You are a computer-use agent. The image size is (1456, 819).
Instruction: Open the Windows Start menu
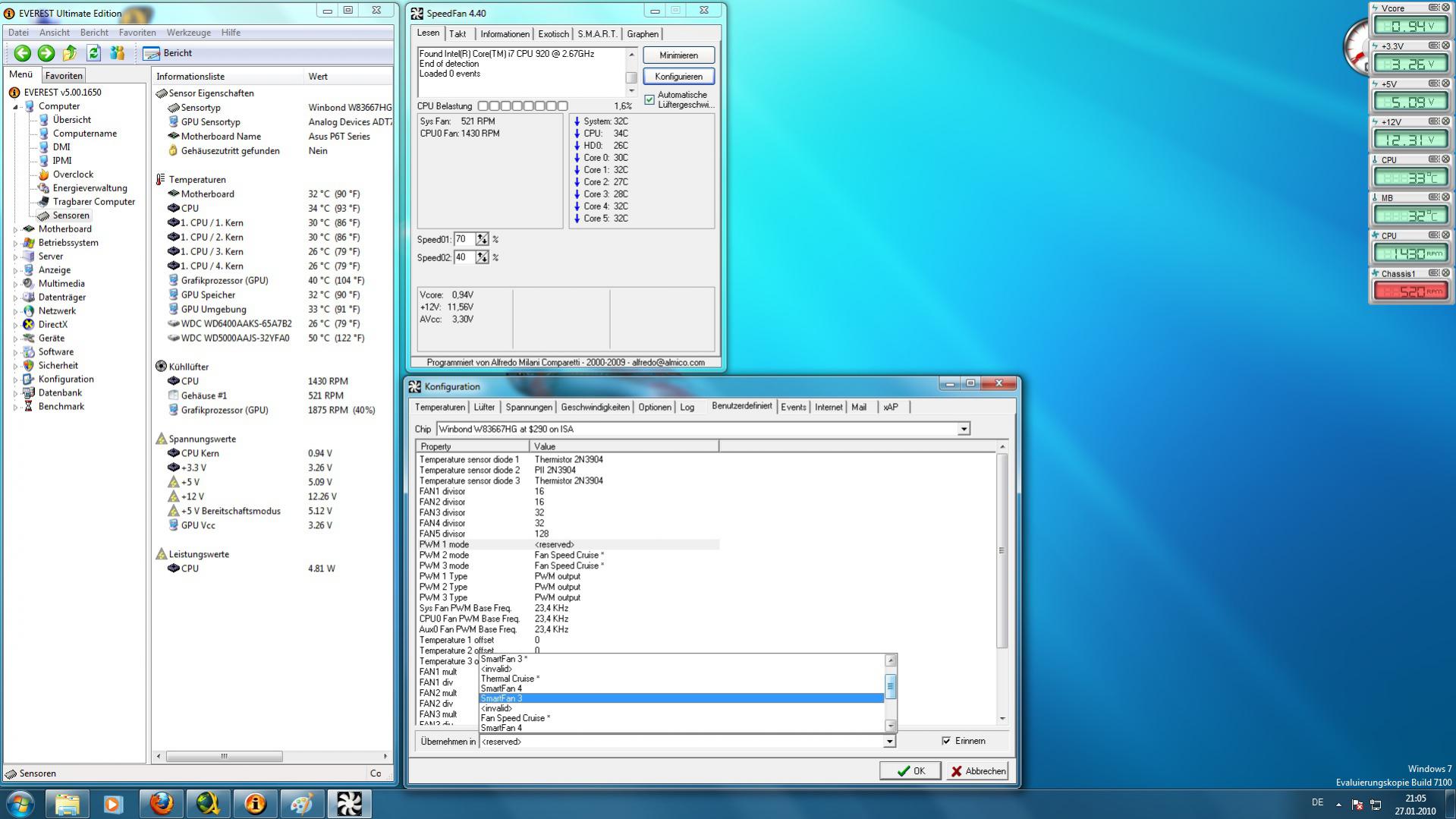point(20,803)
